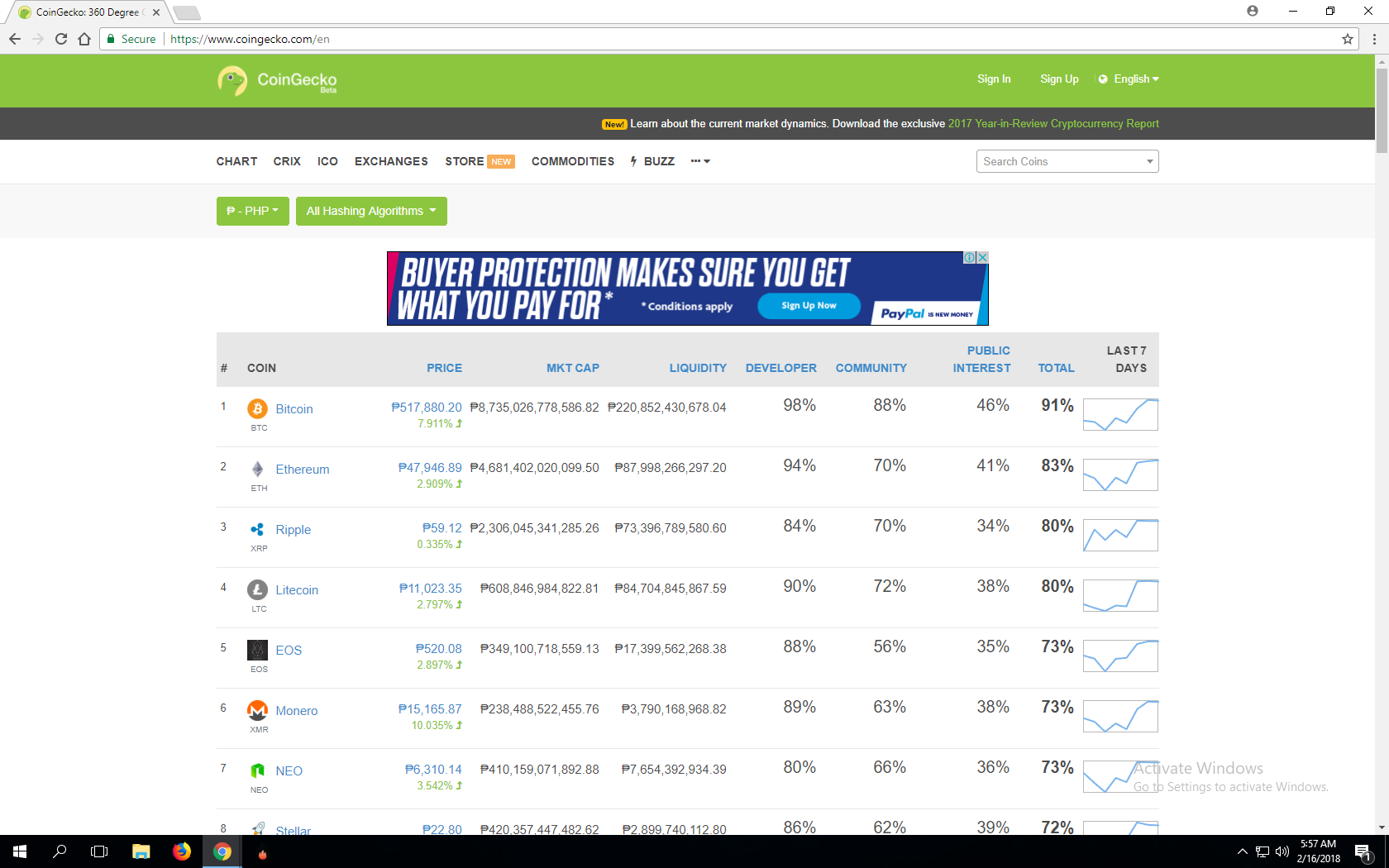Open the Action Center notification icon
The width and height of the screenshot is (1389, 868).
(1364, 851)
